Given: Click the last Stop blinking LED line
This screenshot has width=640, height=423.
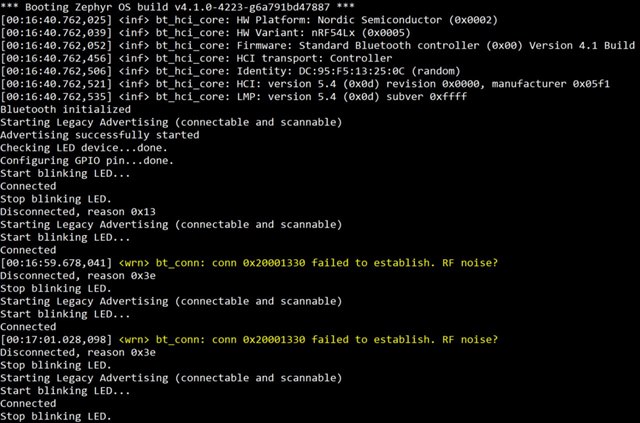Looking at the screenshot, I should pyautogui.click(x=56, y=416).
